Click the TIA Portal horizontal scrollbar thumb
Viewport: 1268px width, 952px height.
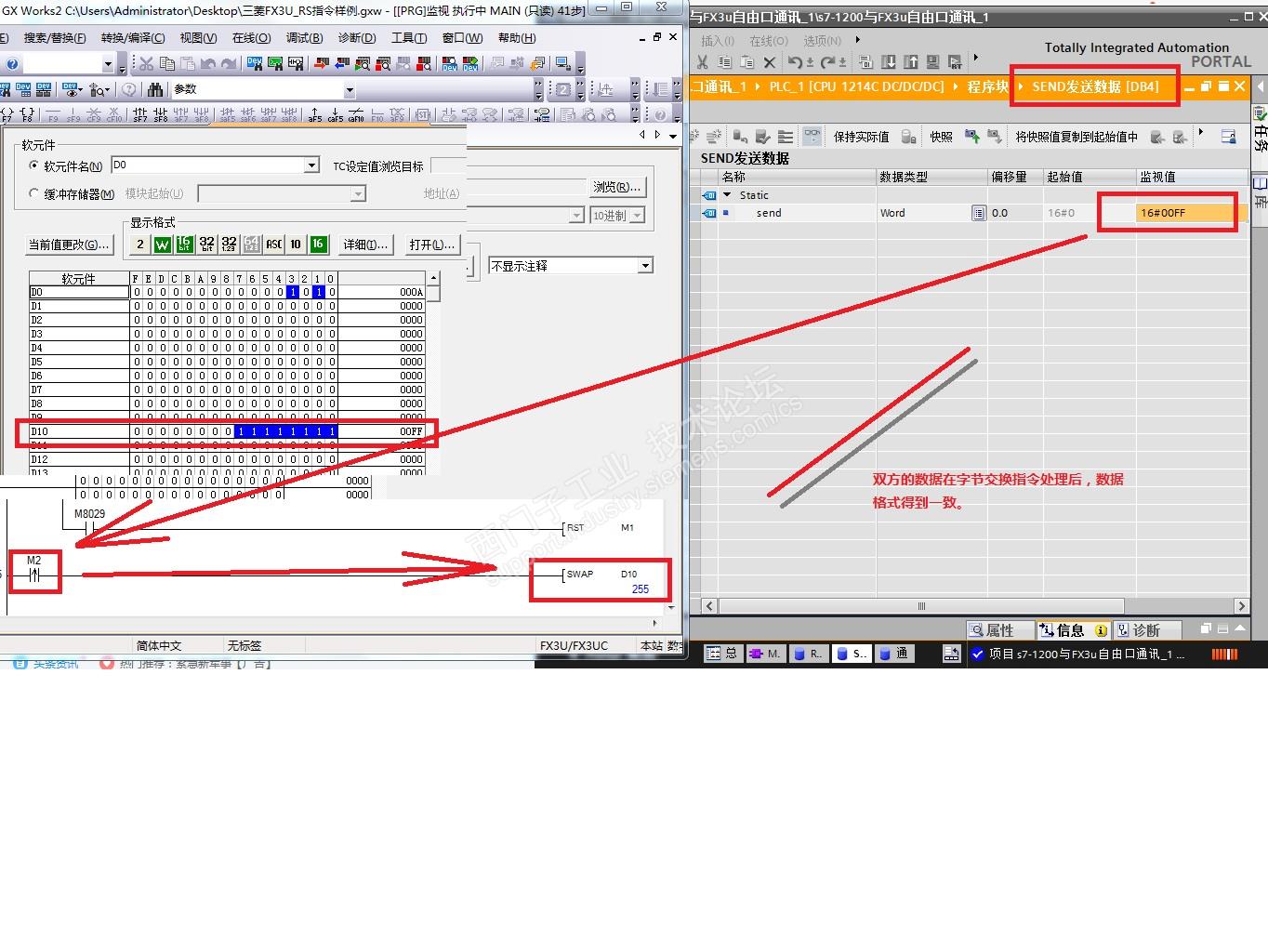[x=921, y=606]
